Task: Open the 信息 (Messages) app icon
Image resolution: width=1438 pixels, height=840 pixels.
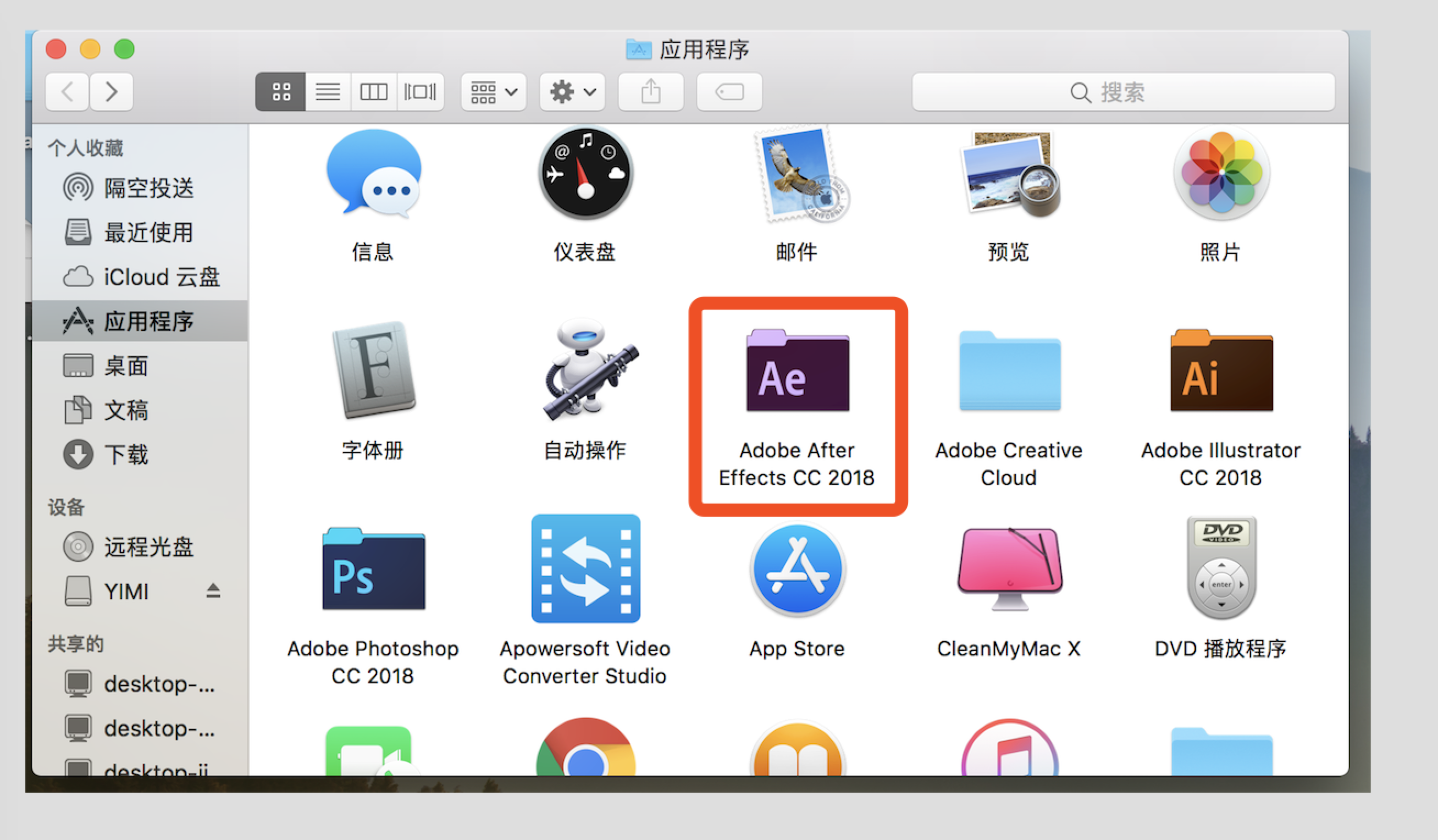Action: click(x=373, y=174)
